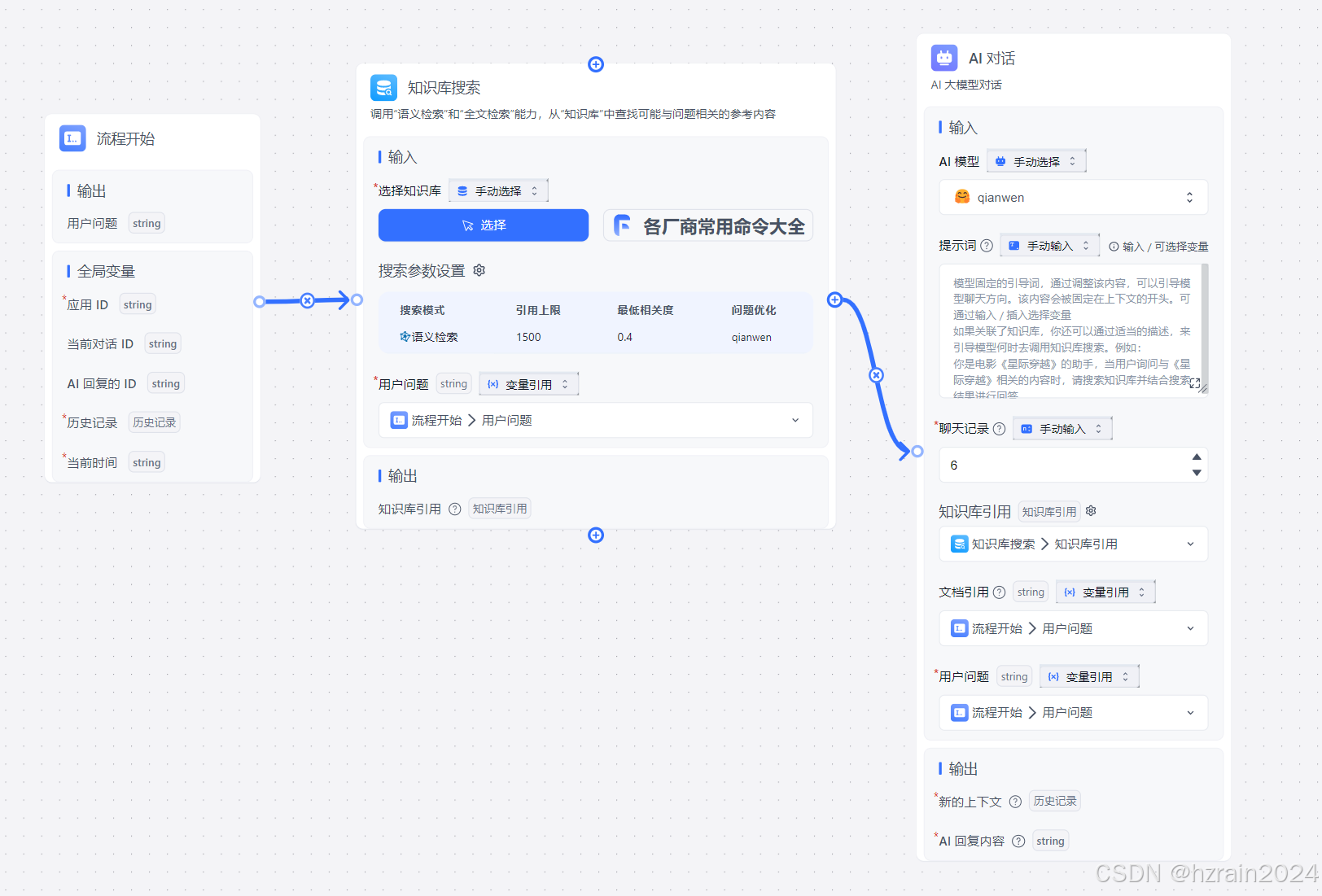This screenshot has width=1322, height=896.
Task: Click plus handle on 知识库搜索 right edge
Action: pos(834,299)
